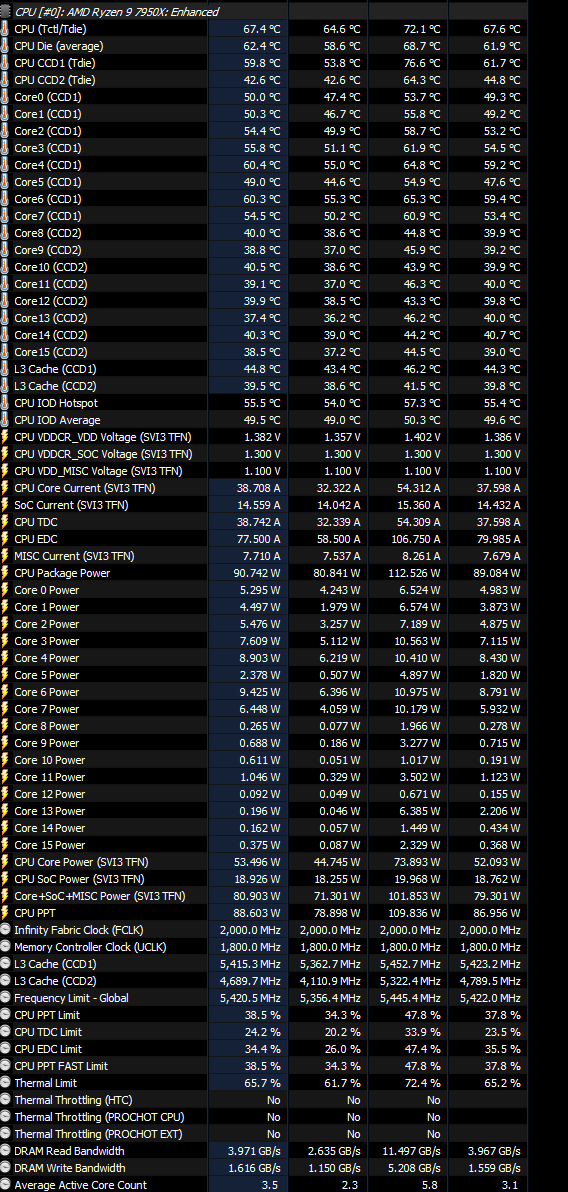Image resolution: width=568 pixels, height=1192 pixels.
Task: Click lightning icon beside CPU TDC
Action: (x=5, y=522)
